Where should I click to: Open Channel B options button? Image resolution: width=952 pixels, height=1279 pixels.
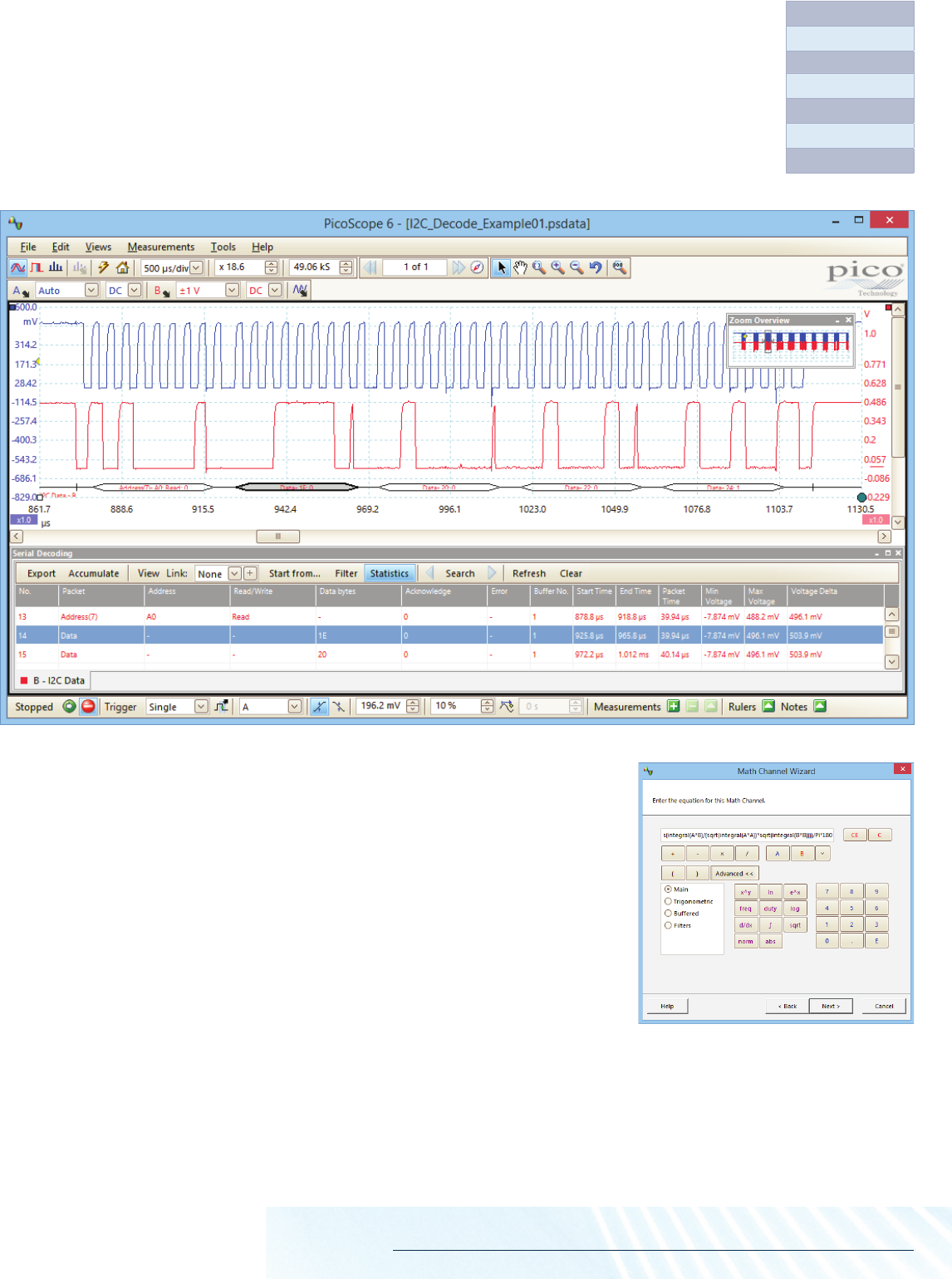pyautogui.click(x=161, y=291)
